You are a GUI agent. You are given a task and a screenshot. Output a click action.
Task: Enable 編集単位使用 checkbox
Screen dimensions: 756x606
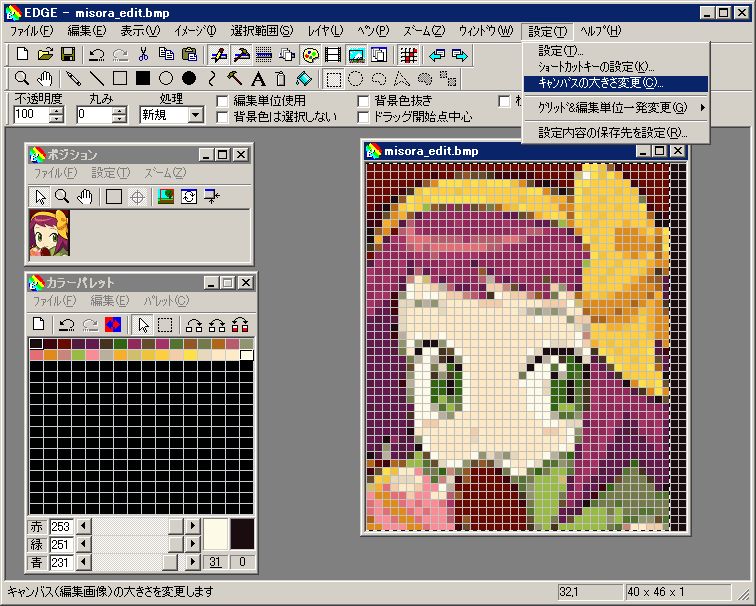222,101
